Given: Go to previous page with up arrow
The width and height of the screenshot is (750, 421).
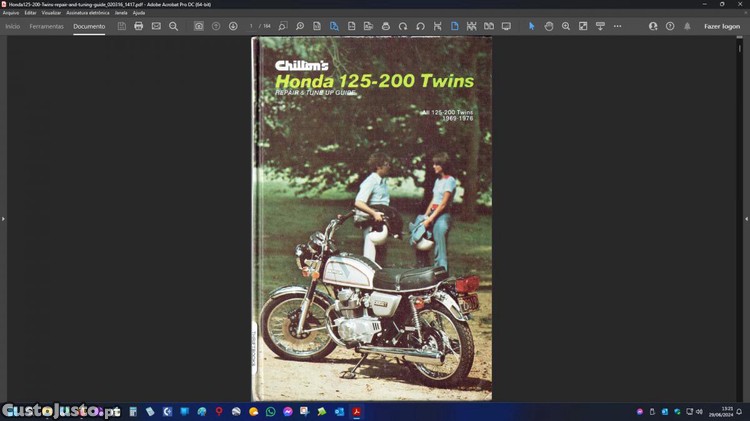Looking at the screenshot, I should click(216, 26).
